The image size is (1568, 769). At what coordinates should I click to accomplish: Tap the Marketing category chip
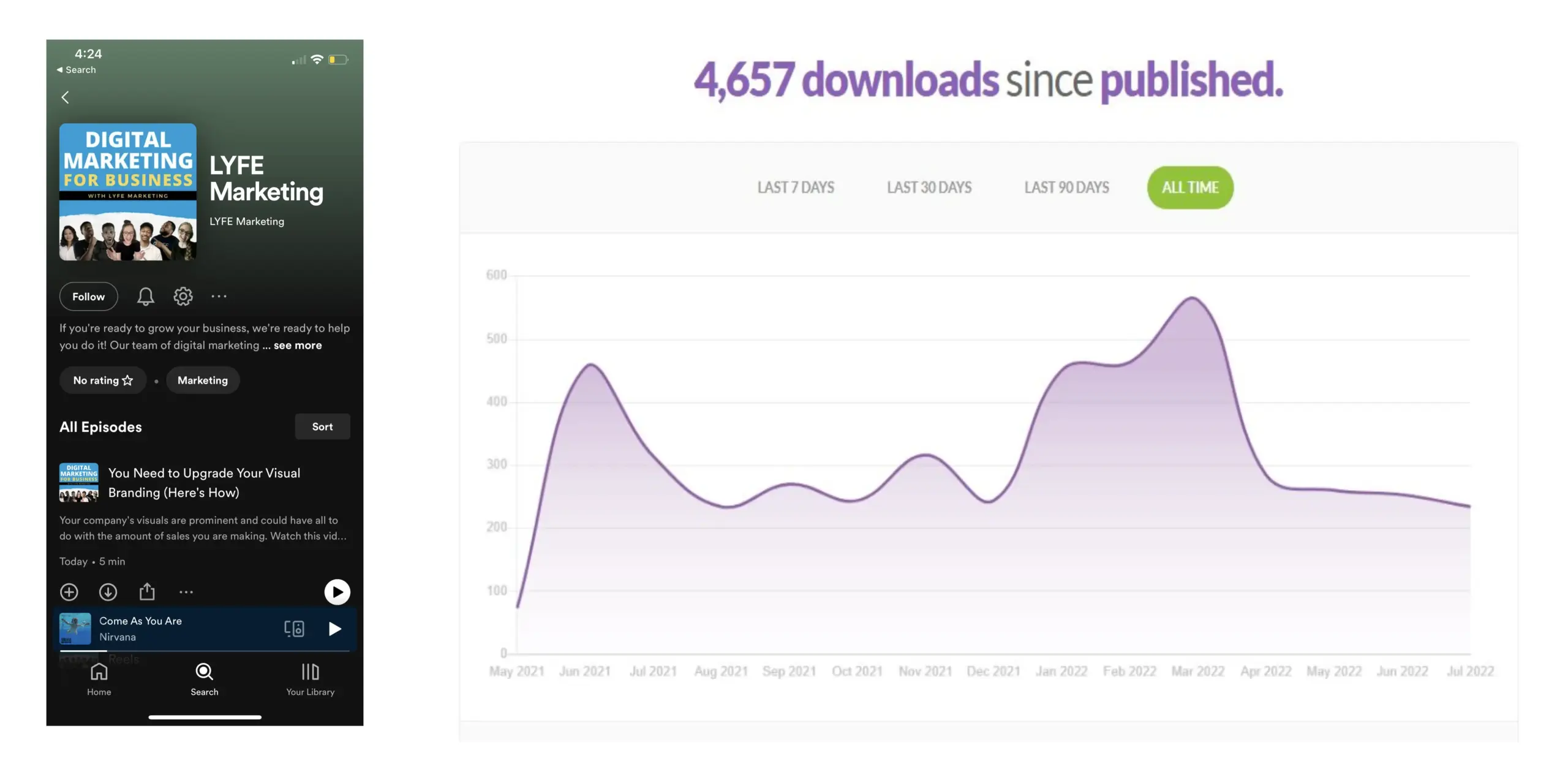pos(202,381)
